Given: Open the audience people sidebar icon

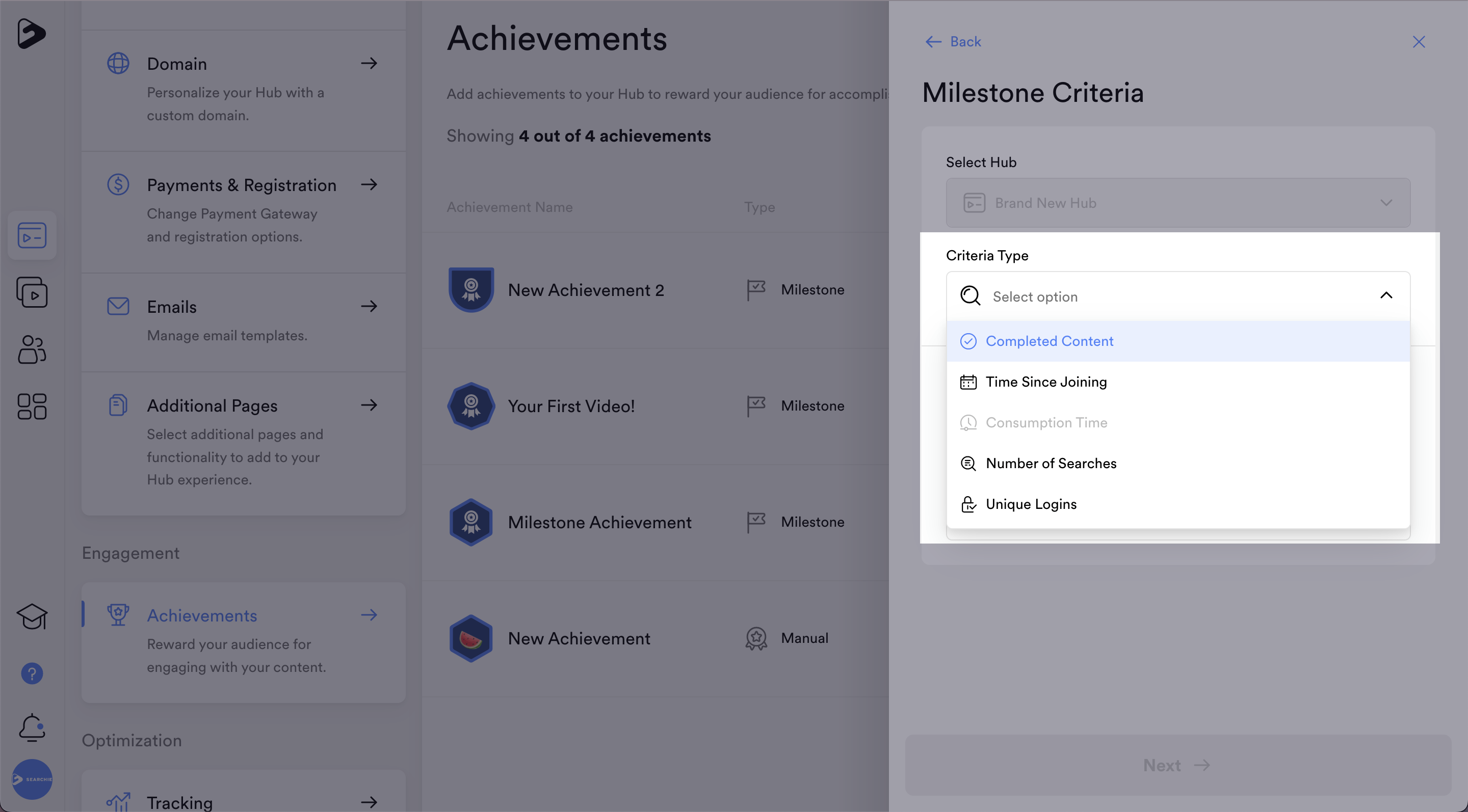Looking at the screenshot, I should (x=32, y=349).
